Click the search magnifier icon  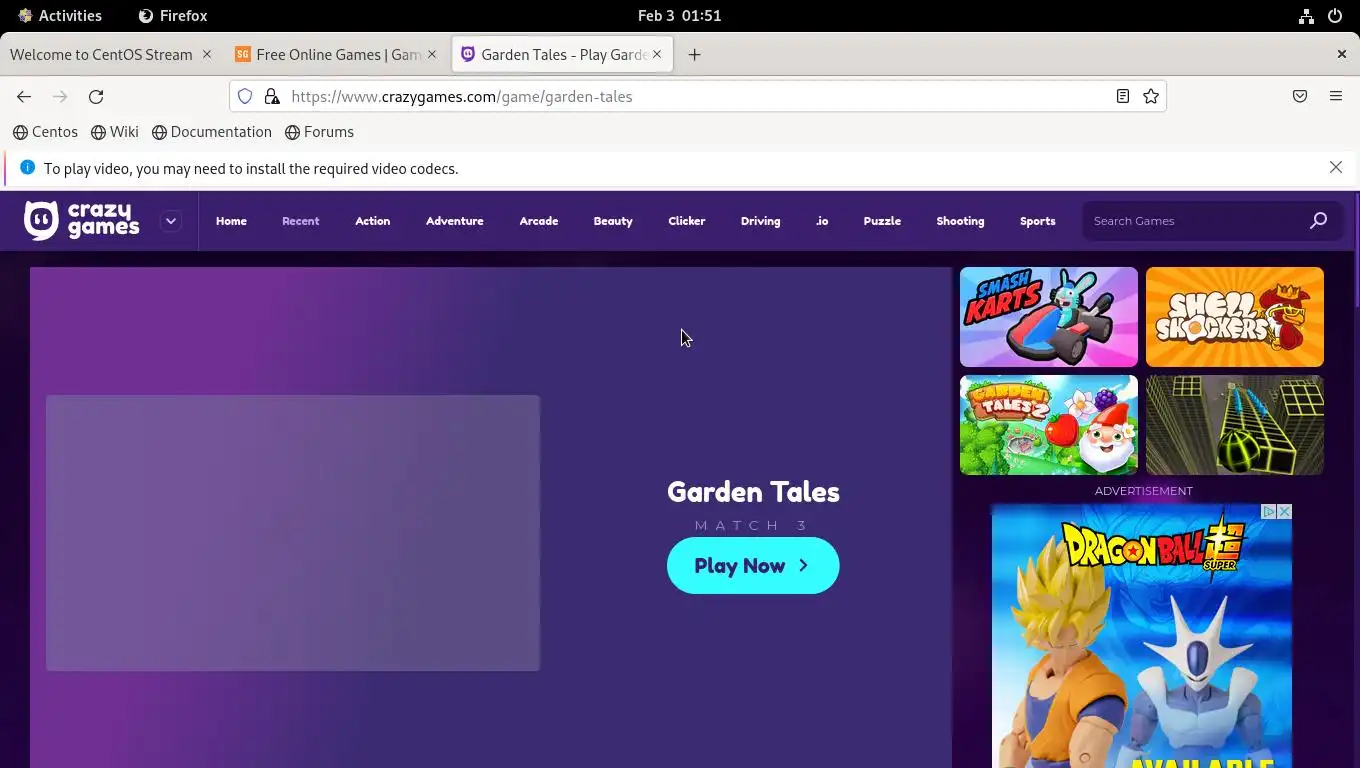(1318, 220)
